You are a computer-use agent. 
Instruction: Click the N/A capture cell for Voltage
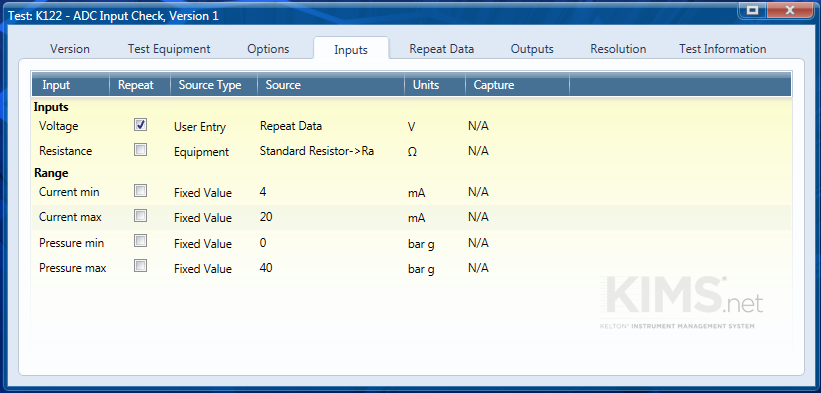[x=478, y=126]
